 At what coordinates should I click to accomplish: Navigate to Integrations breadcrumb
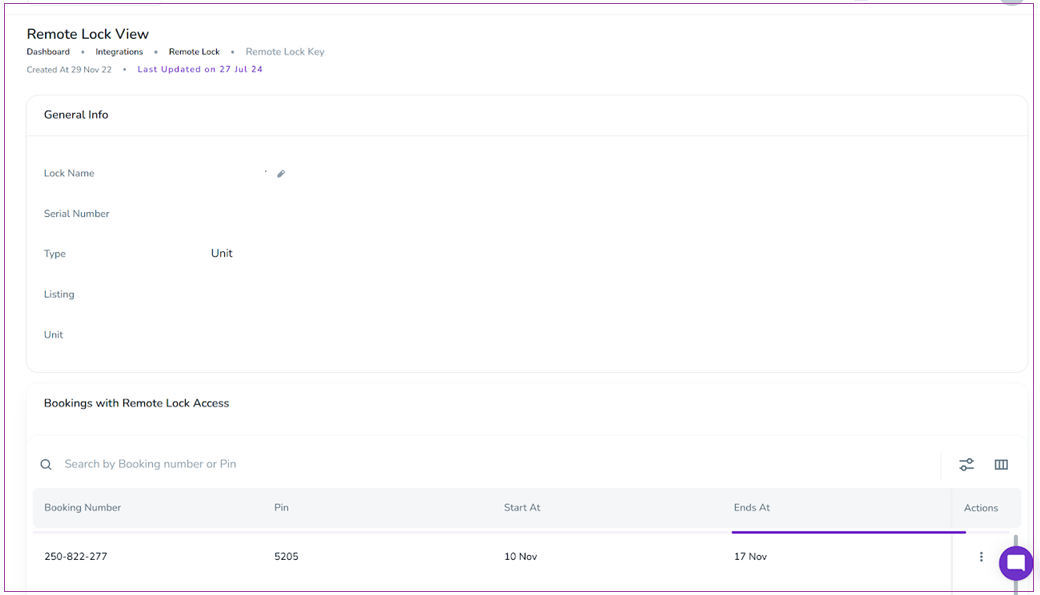(119, 52)
